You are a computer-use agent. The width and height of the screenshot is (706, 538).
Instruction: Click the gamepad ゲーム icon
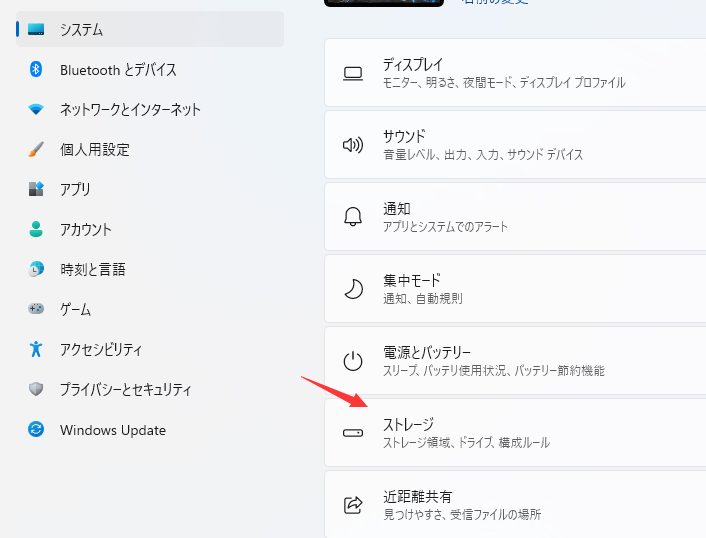tap(37, 309)
